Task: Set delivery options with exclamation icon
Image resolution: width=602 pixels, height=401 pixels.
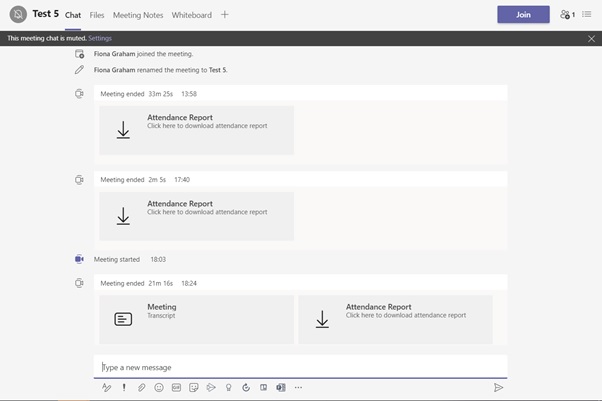Action: [124, 387]
